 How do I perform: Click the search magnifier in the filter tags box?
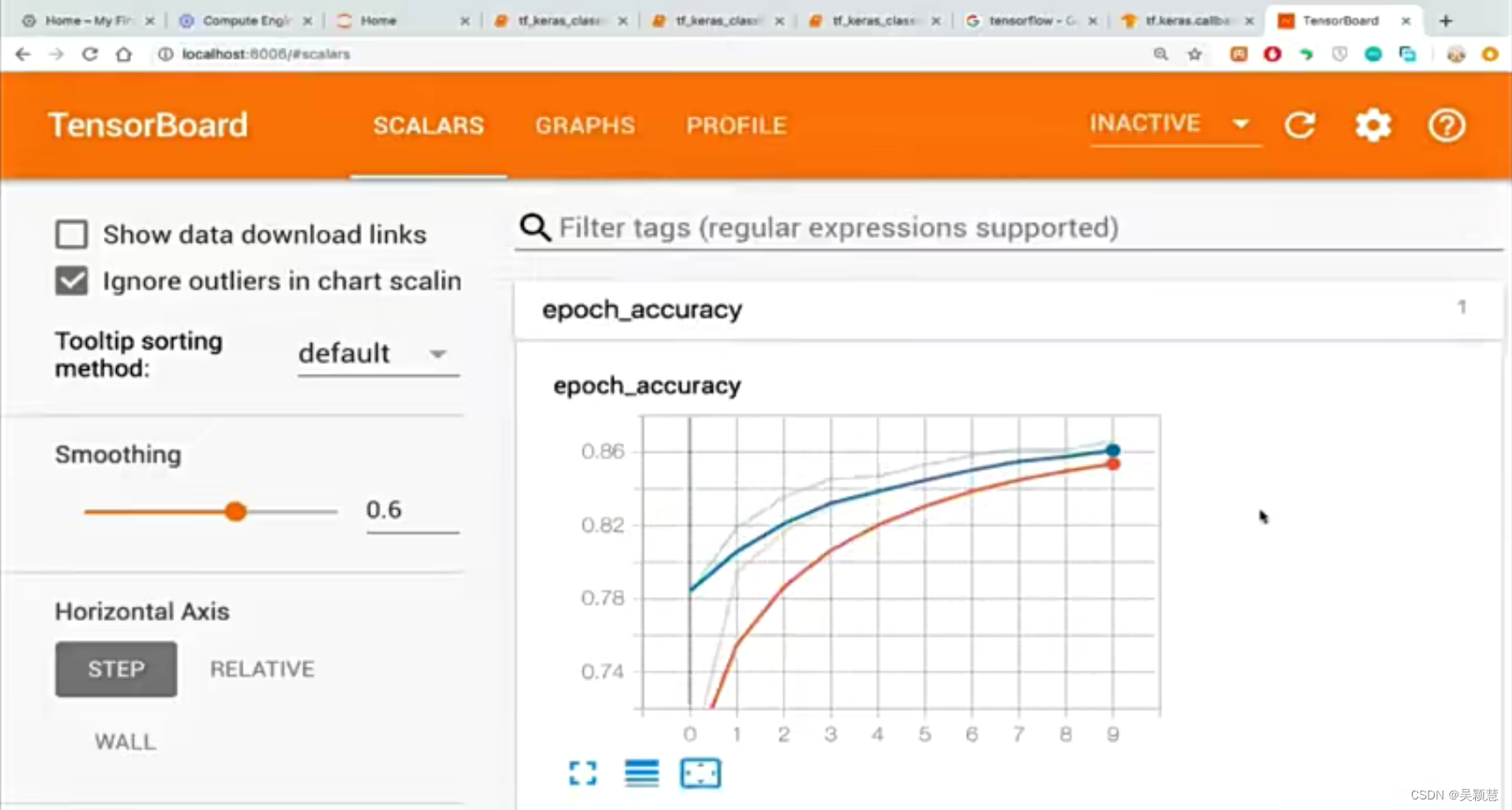(x=535, y=228)
